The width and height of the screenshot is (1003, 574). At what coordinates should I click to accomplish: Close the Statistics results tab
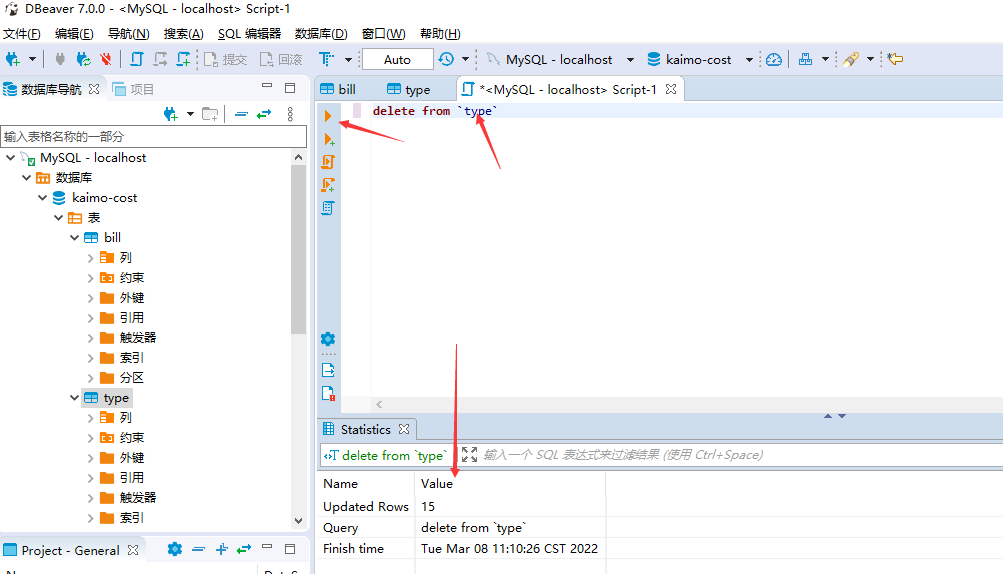tap(404, 429)
